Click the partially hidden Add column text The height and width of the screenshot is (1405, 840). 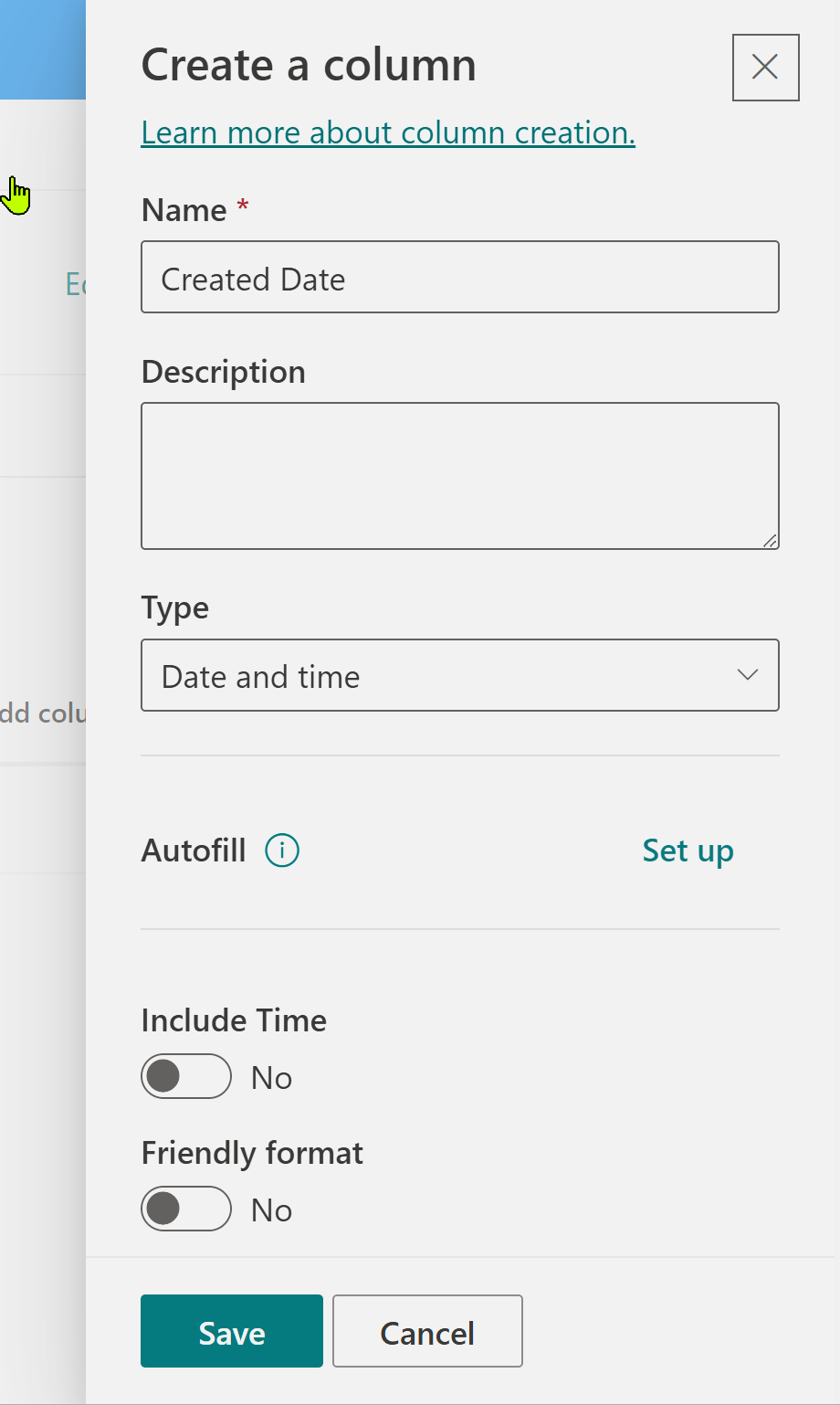[x=43, y=713]
